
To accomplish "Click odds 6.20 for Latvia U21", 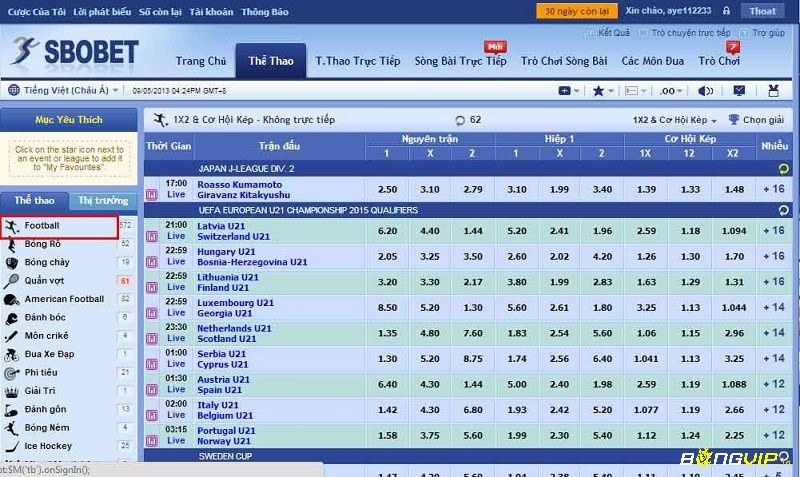I will 387,231.
